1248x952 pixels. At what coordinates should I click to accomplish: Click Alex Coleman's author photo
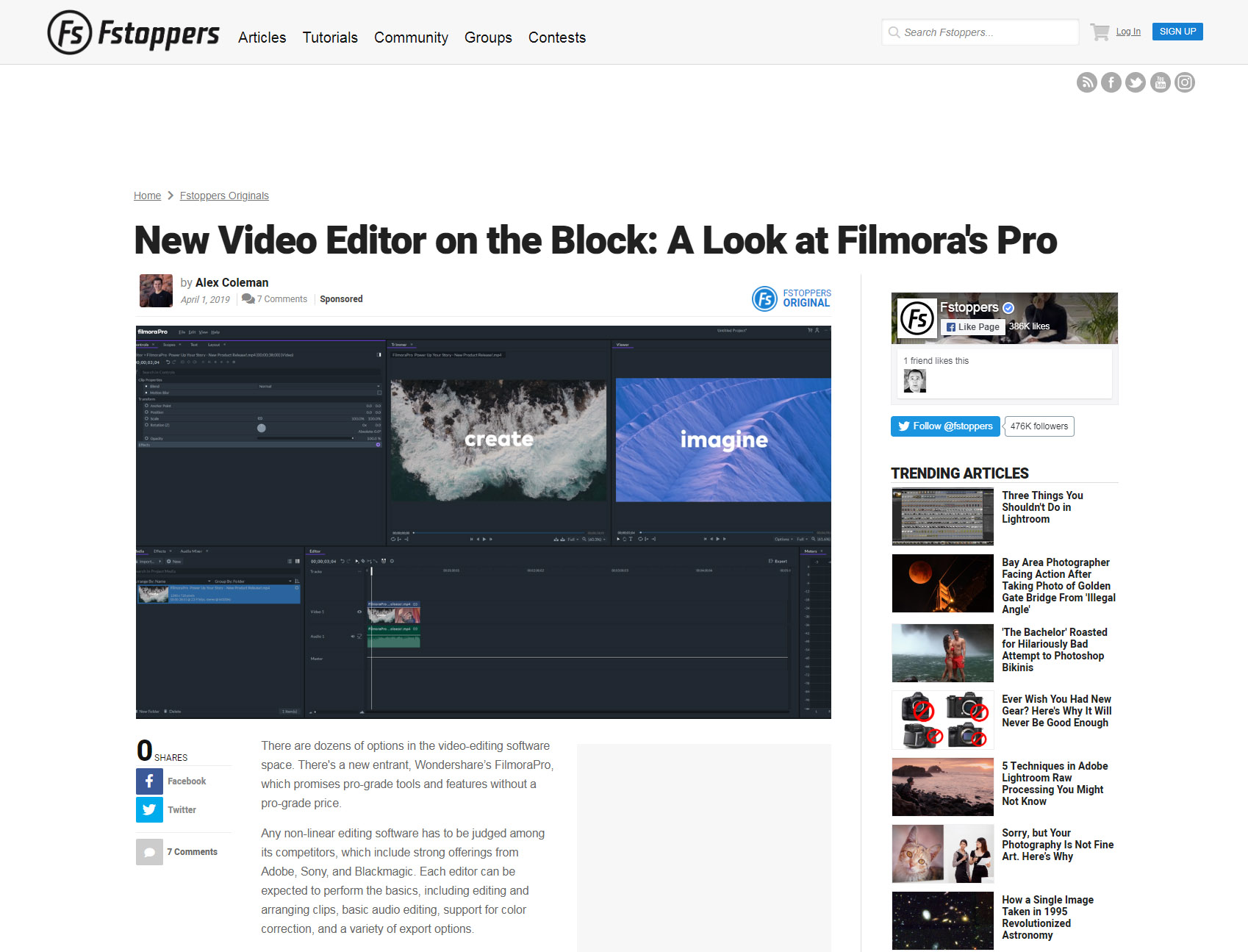click(156, 290)
